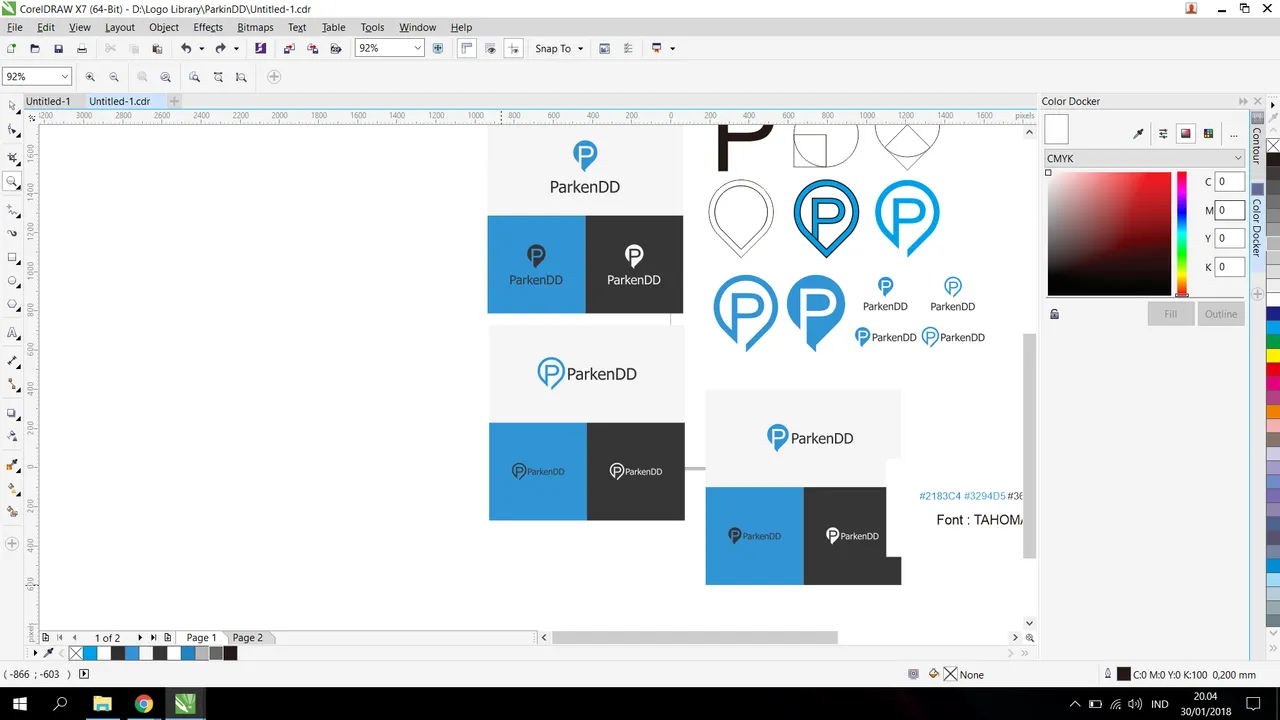The image size is (1280, 720).
Task: Toggle the auto-apply lock in Color Docker
Action: [1054, 314]
